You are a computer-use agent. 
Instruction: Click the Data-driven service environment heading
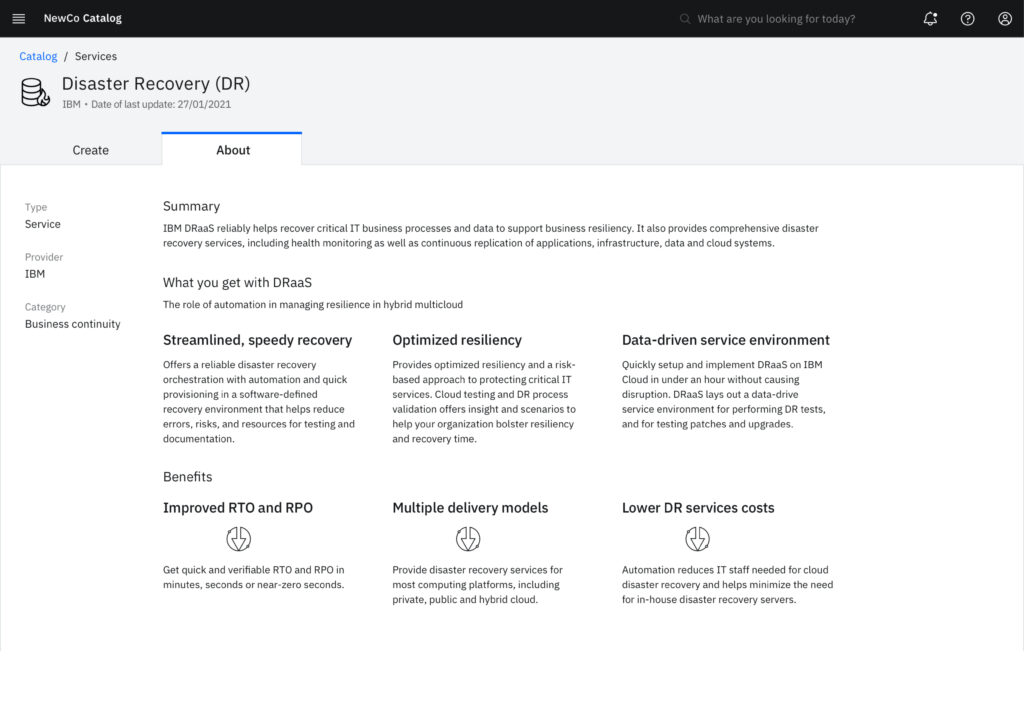[x=725, y=340]
